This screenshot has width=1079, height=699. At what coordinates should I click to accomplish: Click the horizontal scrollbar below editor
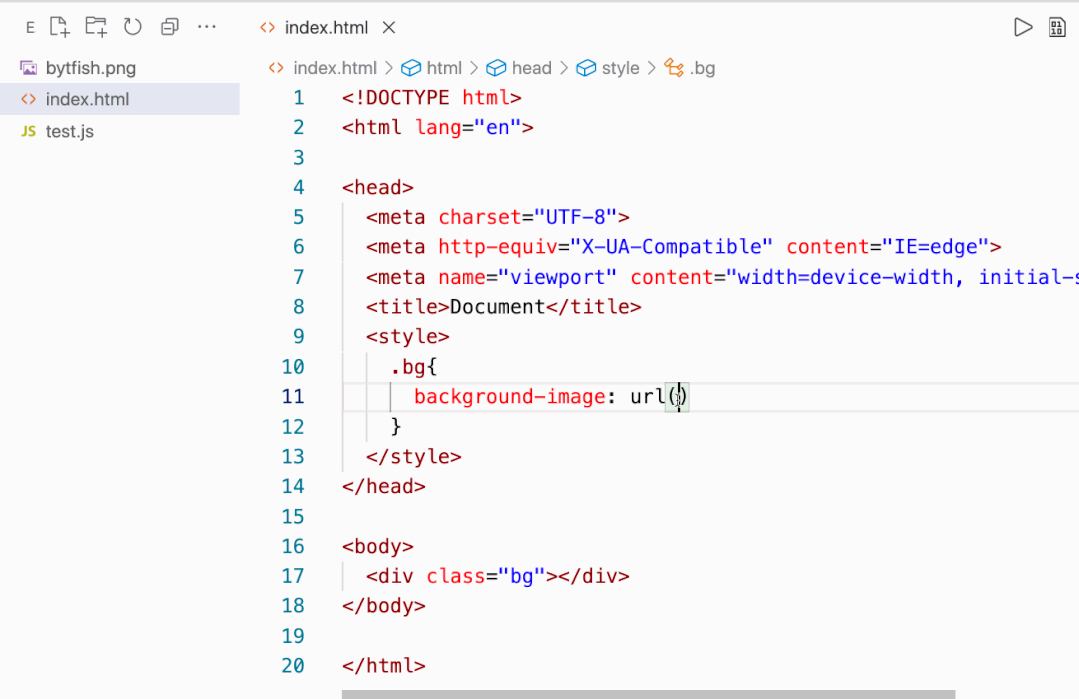coord(648,694)
